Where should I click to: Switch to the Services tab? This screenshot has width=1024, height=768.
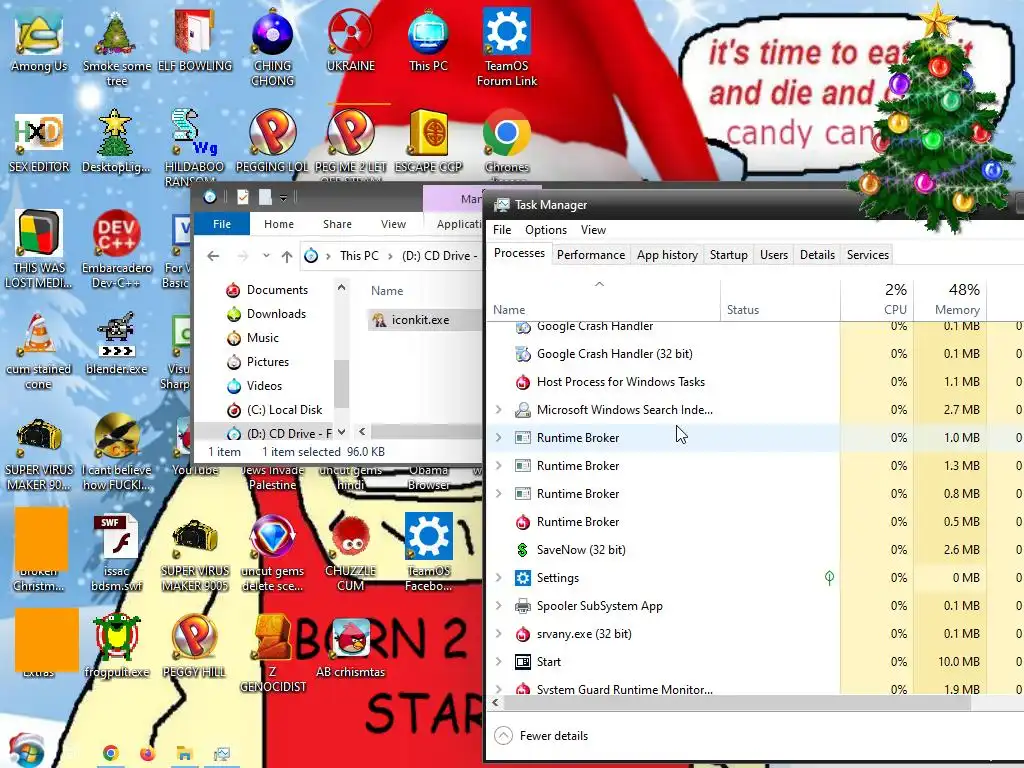[867, 255]
